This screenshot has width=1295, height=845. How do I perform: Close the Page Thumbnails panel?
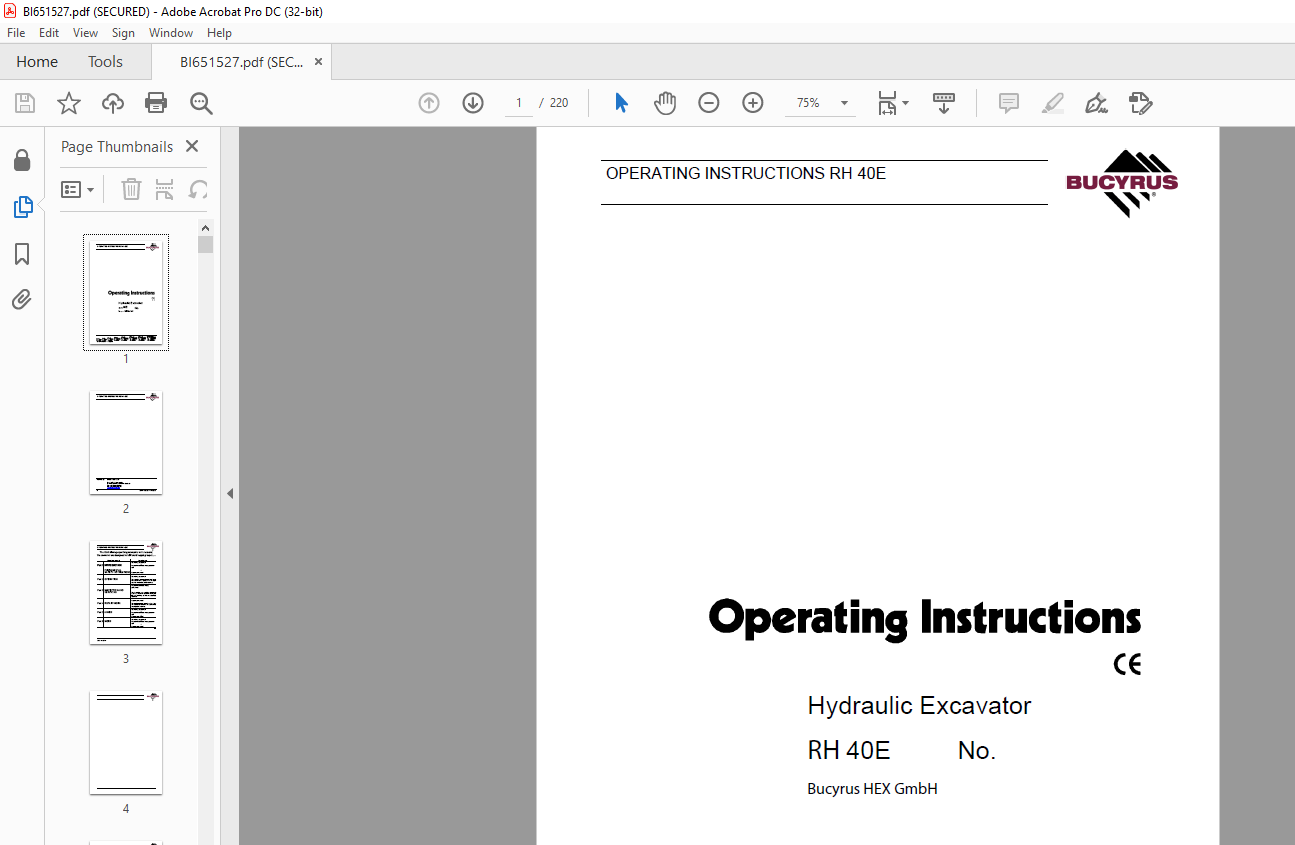(192, 146)
